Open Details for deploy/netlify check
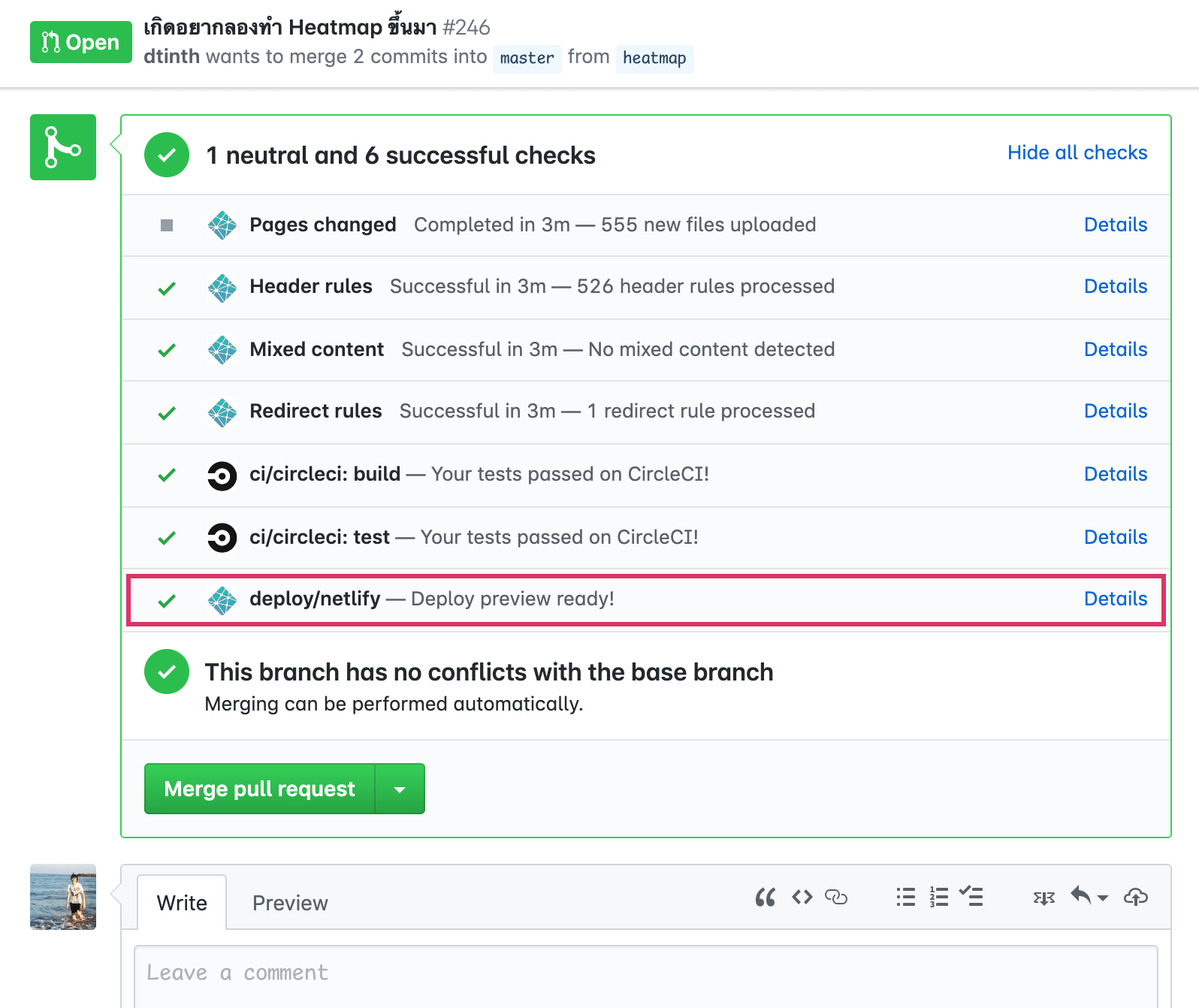The image size is (1199, 1008). tap(1116, 599)
